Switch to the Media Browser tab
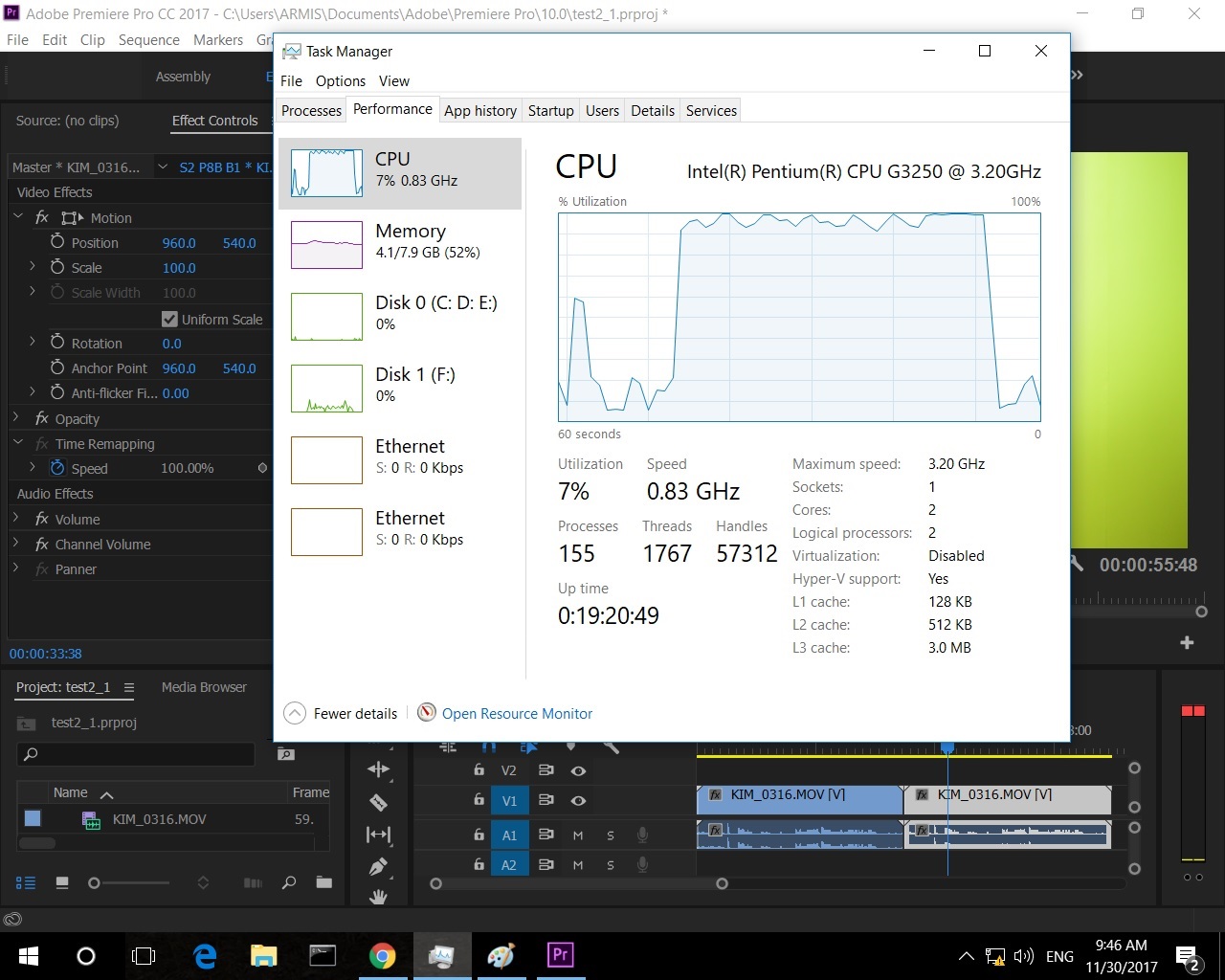Screen dimensions: 1225x980 pyautogui.click(x=204, y=687)
